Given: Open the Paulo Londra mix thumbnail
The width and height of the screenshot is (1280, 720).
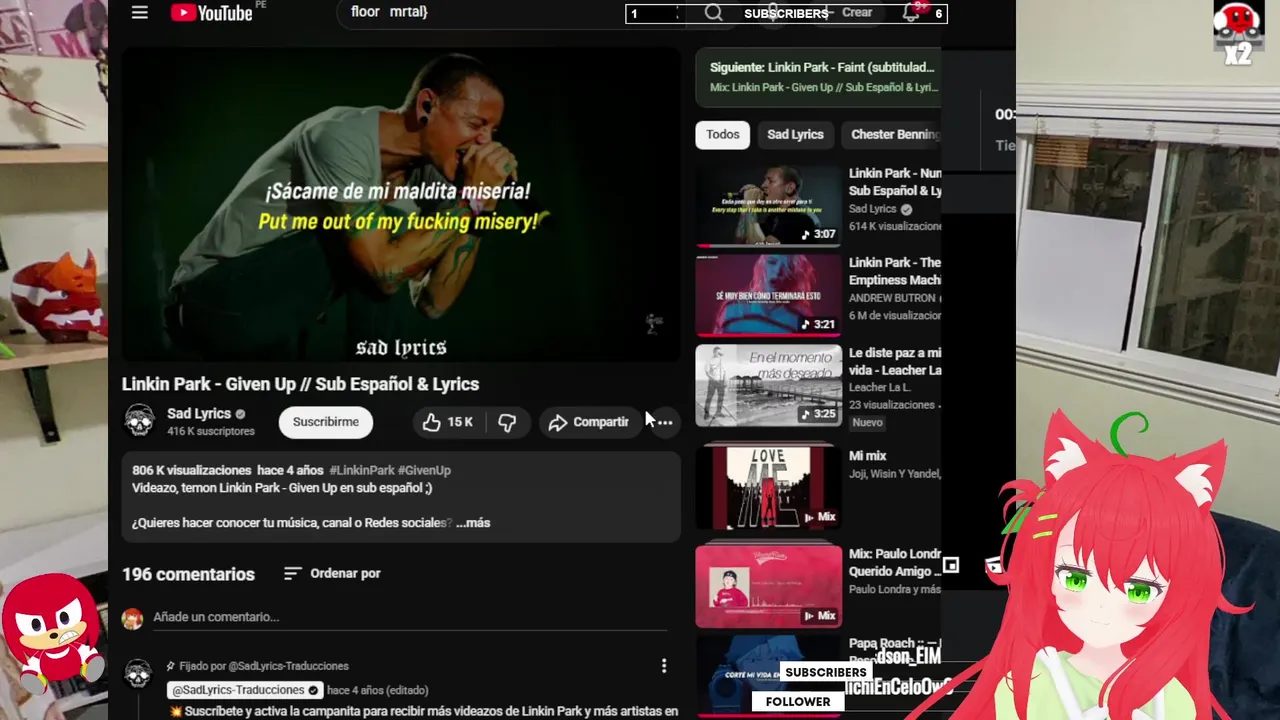Looking at the screenshot, I should [769, 586].
